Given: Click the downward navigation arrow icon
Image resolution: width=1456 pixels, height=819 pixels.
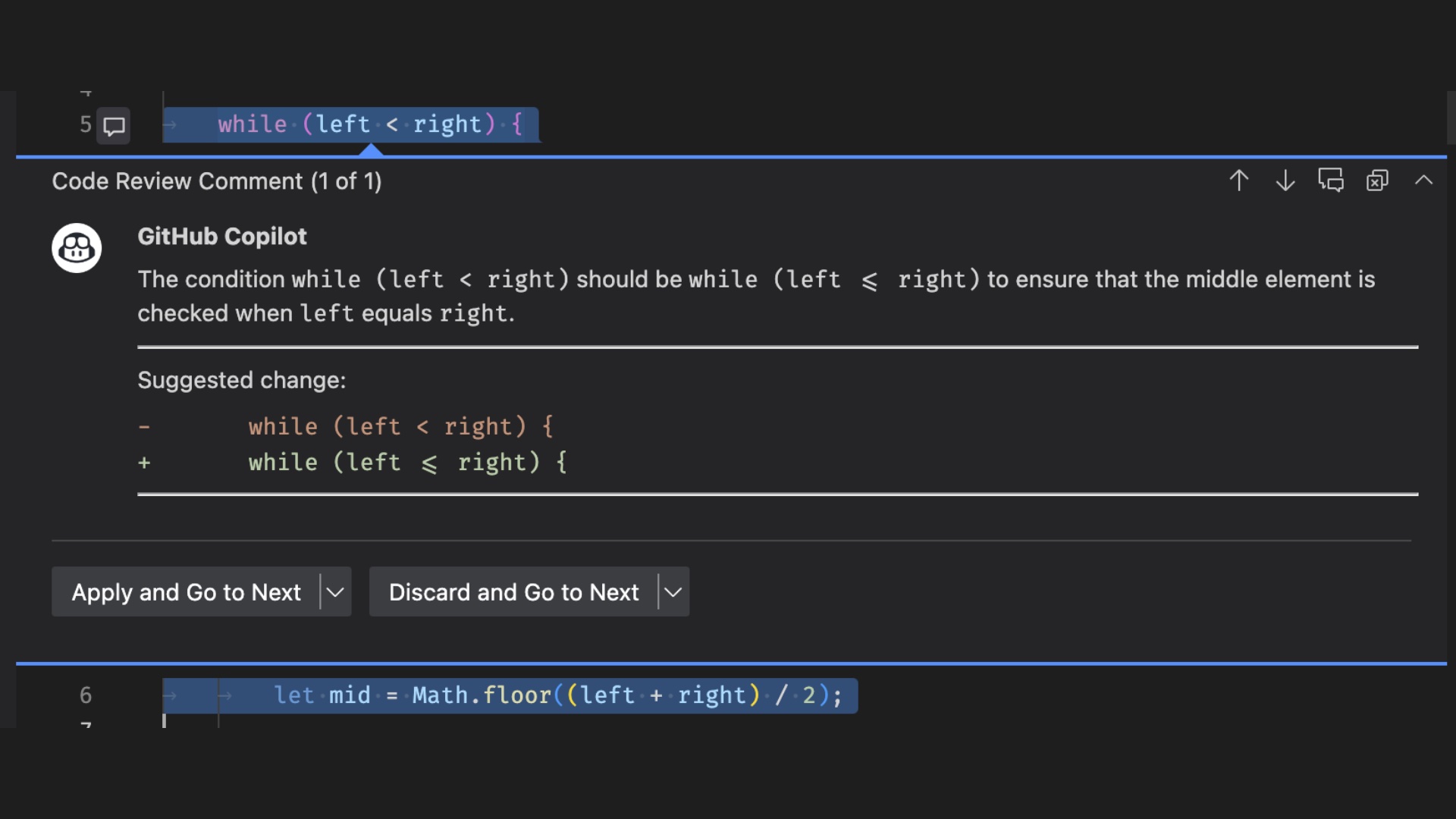Looking at the screenshot, I should [1285, 180].
